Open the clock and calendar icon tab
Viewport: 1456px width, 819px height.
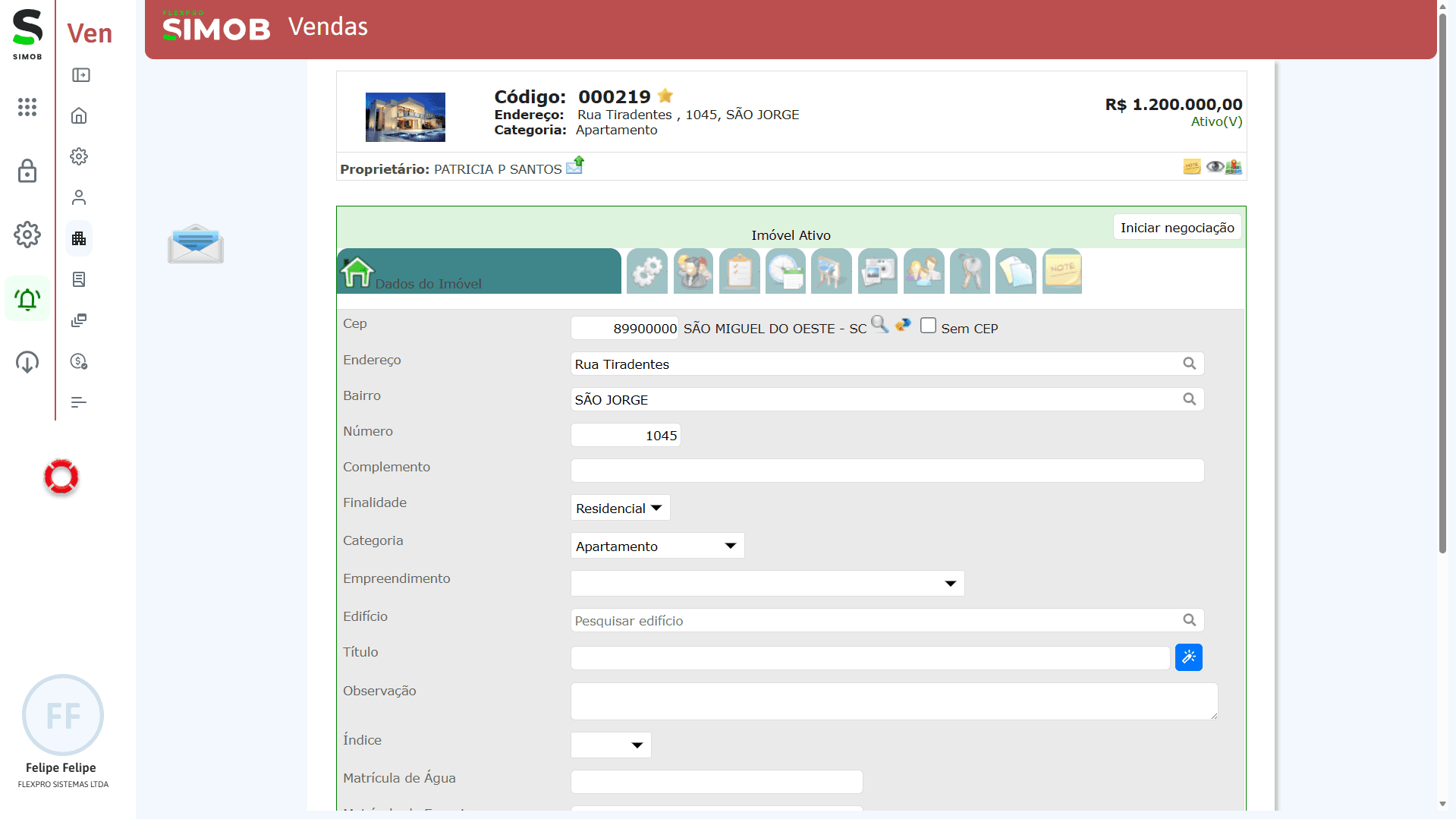[785, 271]
